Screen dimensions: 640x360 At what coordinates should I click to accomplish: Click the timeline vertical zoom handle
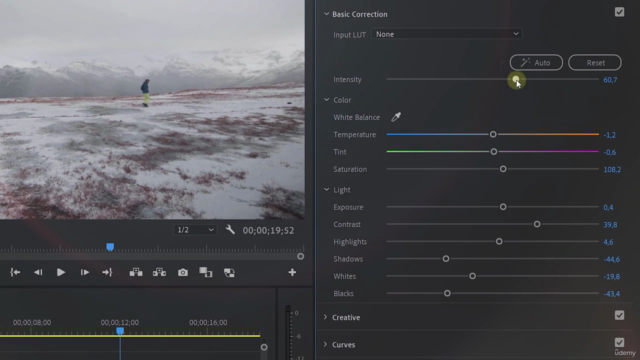[x=264, y=347]
